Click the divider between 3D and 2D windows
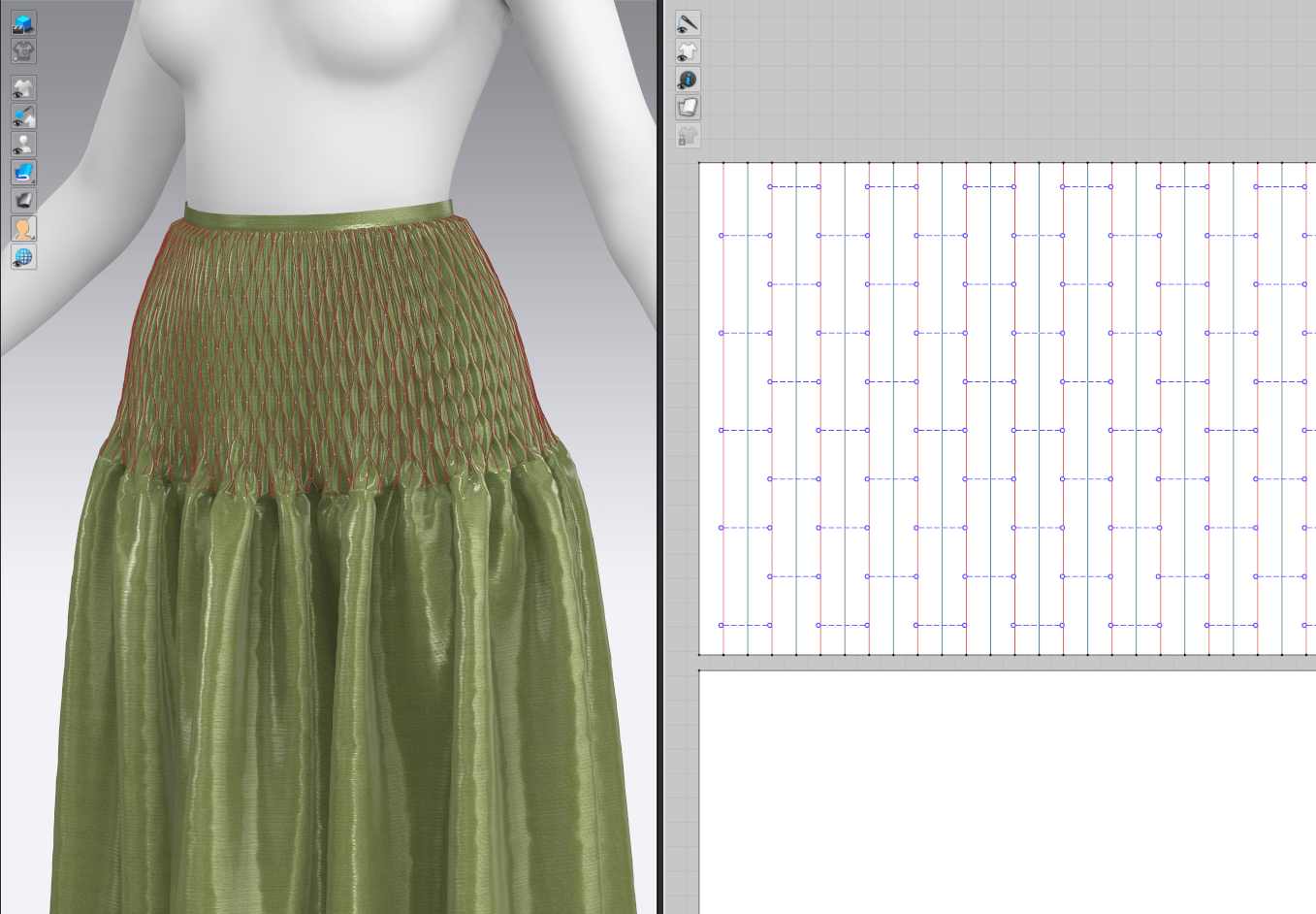Viewport: 1316px width, 914px height. point(660,456)
